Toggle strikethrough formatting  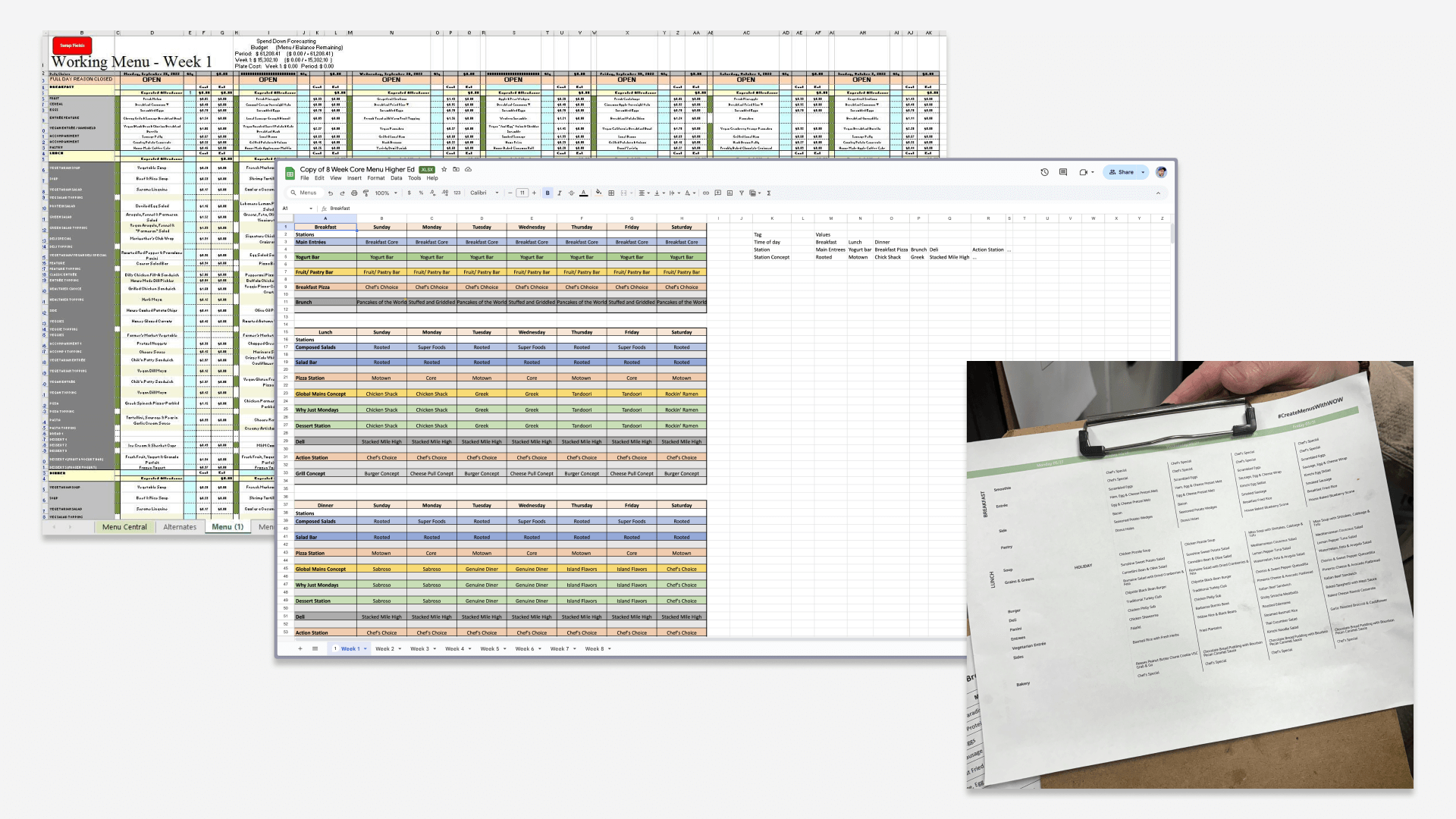point(571,193)
